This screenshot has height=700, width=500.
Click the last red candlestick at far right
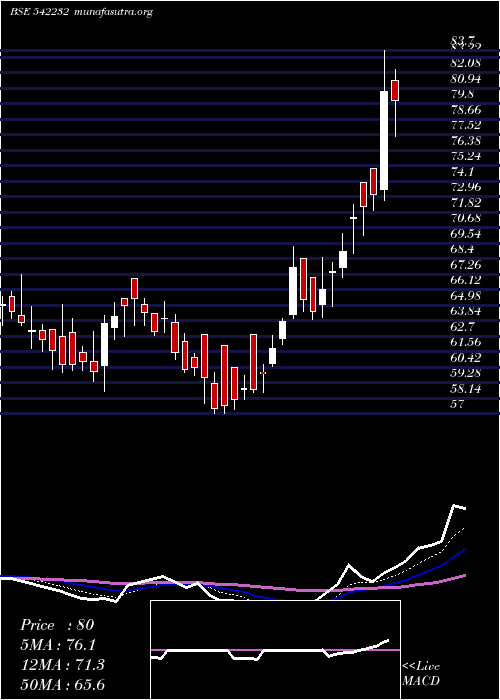(x=395, y=91)
